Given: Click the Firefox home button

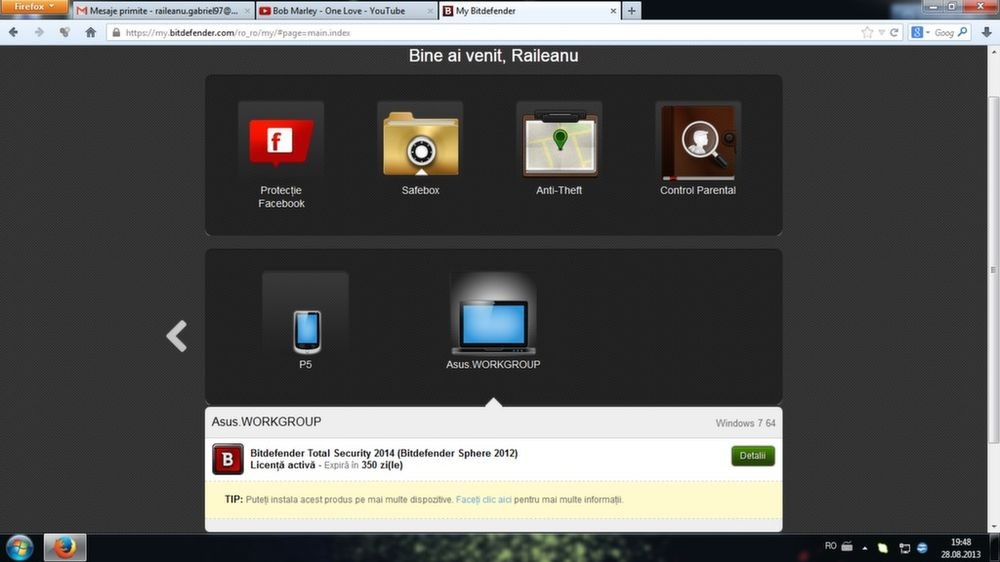Looking at the screenshot, I should [91, 32].
